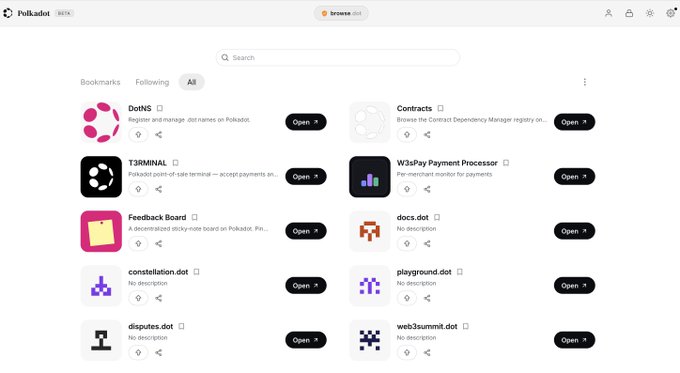Click the T3RMINAL black logo thumbnail
The height and width of the screenshot is (373, 680).
pyautogui.click(x=101, y=177)
